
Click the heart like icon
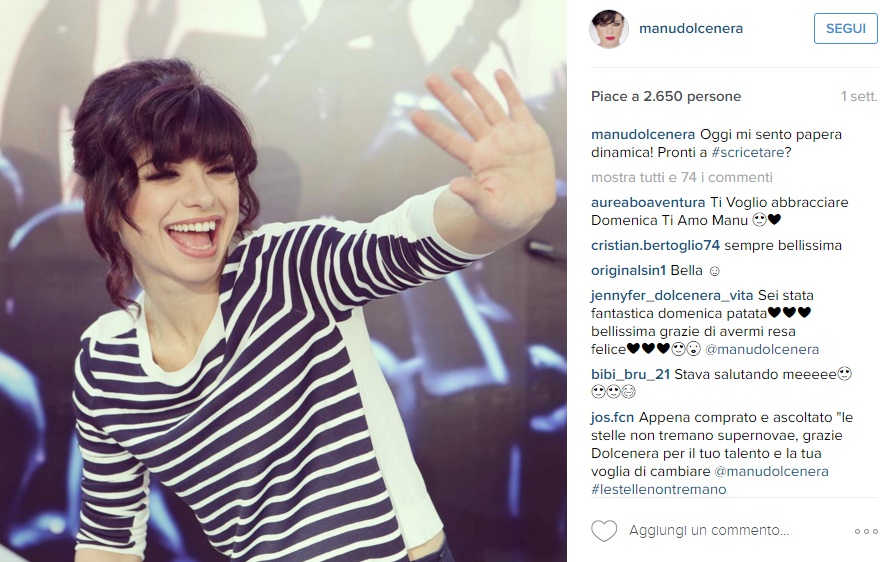604,531
